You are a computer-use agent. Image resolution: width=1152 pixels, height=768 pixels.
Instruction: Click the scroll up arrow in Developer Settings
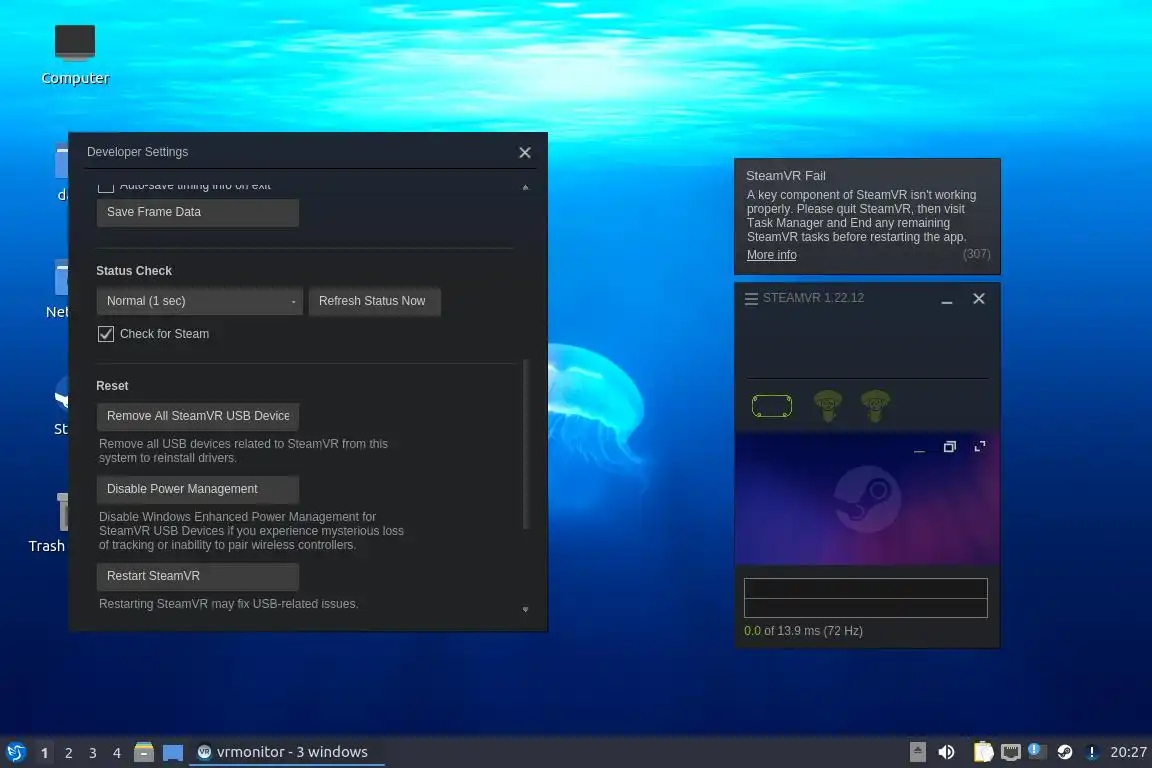click(x=525, y=187)
